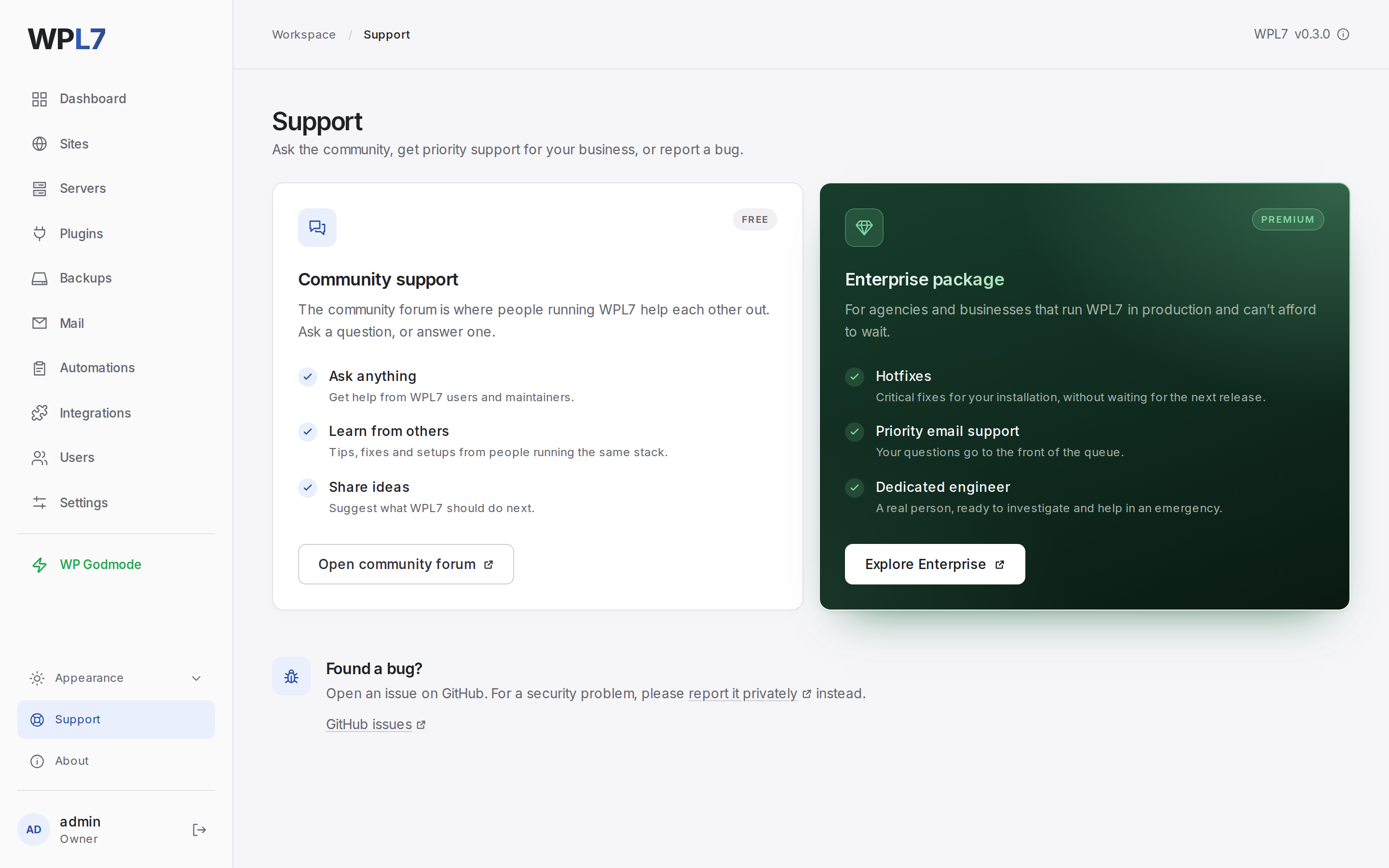
Task: Open the Support sidebar item
Action: pyautogui.click(x=116, y=719)
